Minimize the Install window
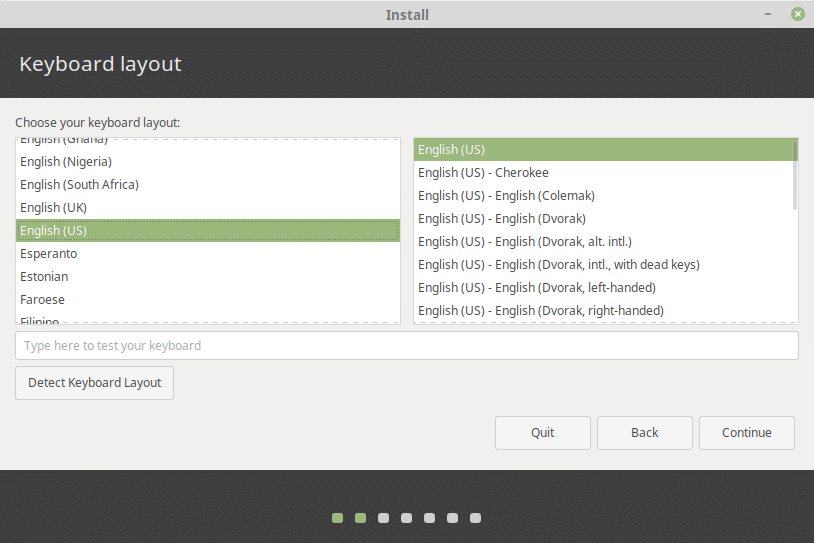 click(x=768, y=15)
